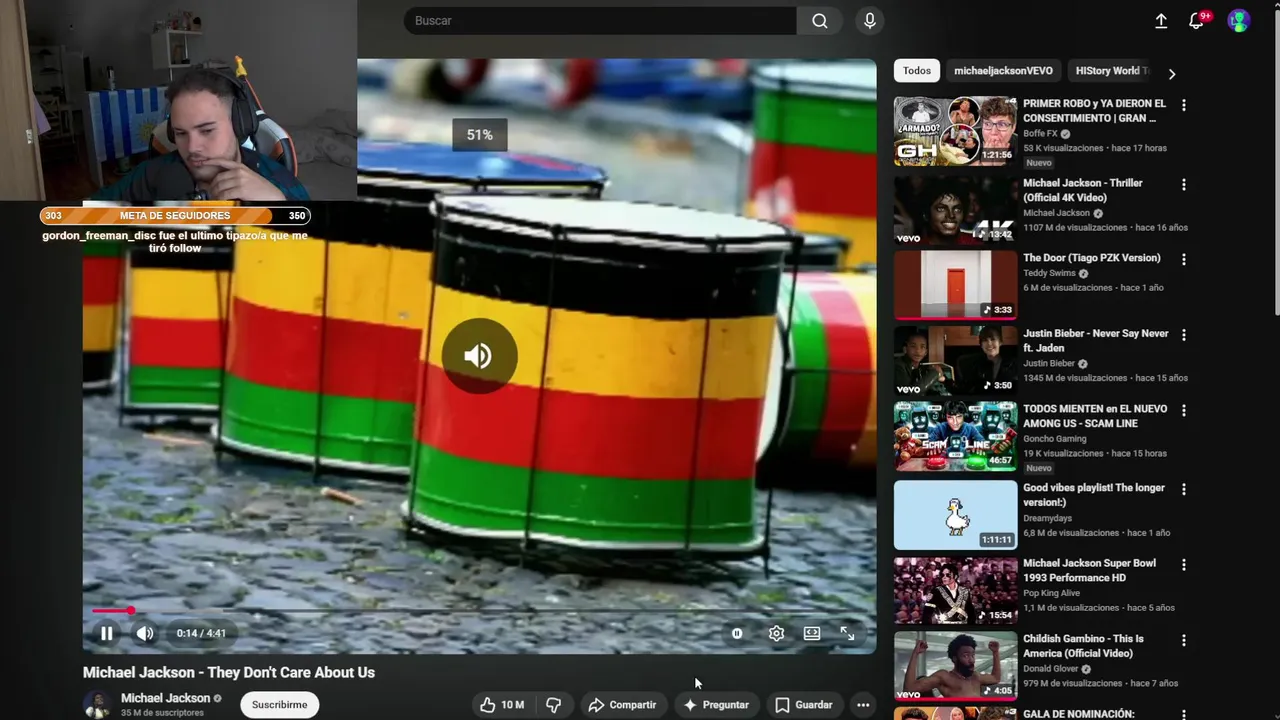1280x720 pixels.
Task: Start voice search with microphone icon
Action: pos(869,21)
